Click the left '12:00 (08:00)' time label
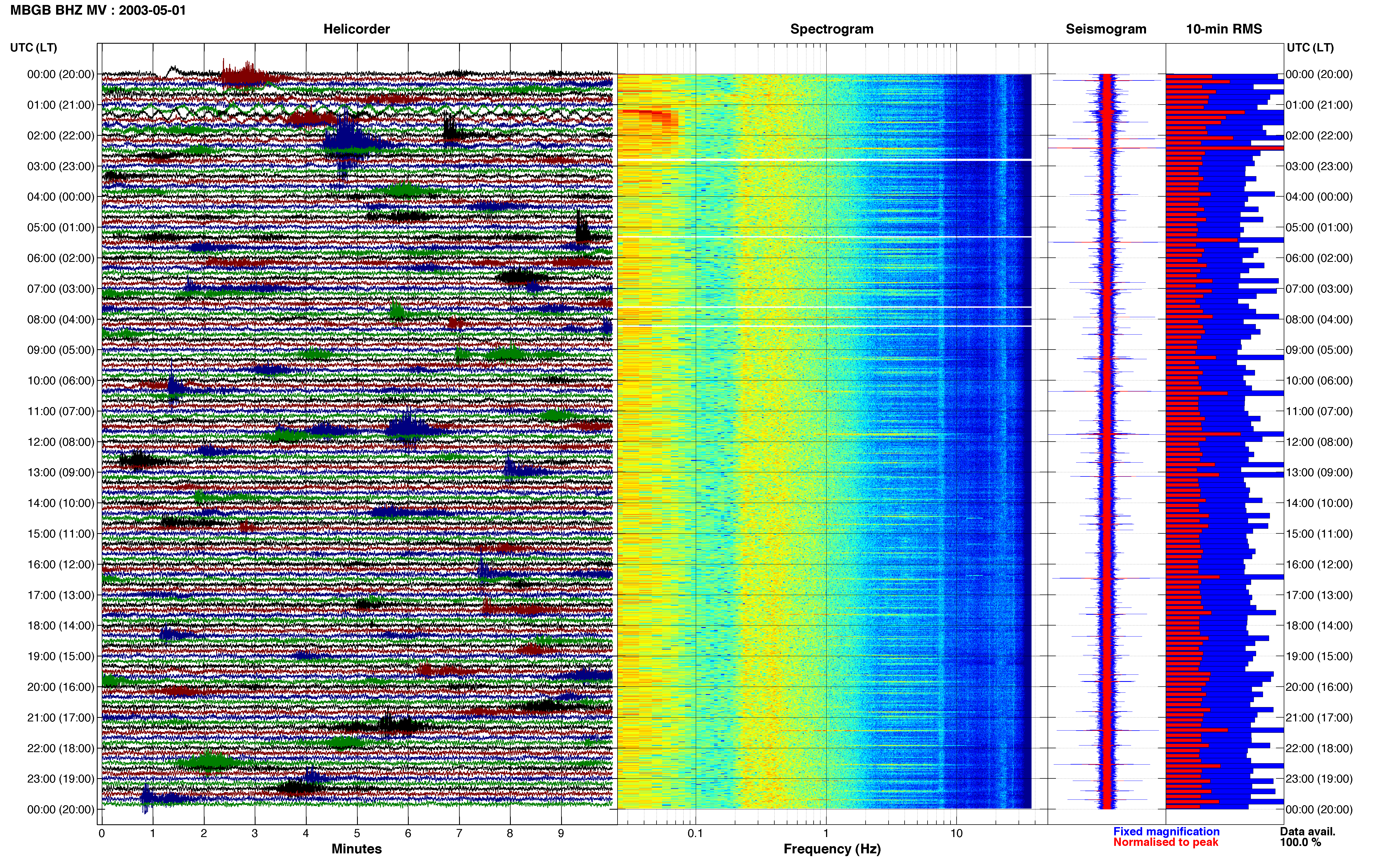 pyautogui.click(x=61, y=442)
